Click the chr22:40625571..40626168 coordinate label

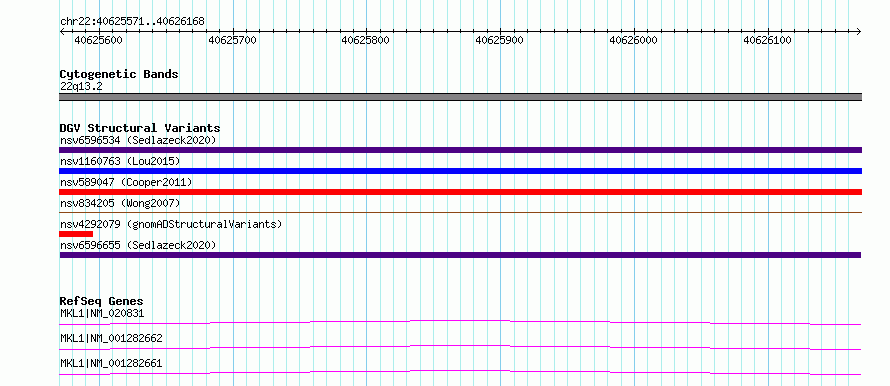(132, 22)
